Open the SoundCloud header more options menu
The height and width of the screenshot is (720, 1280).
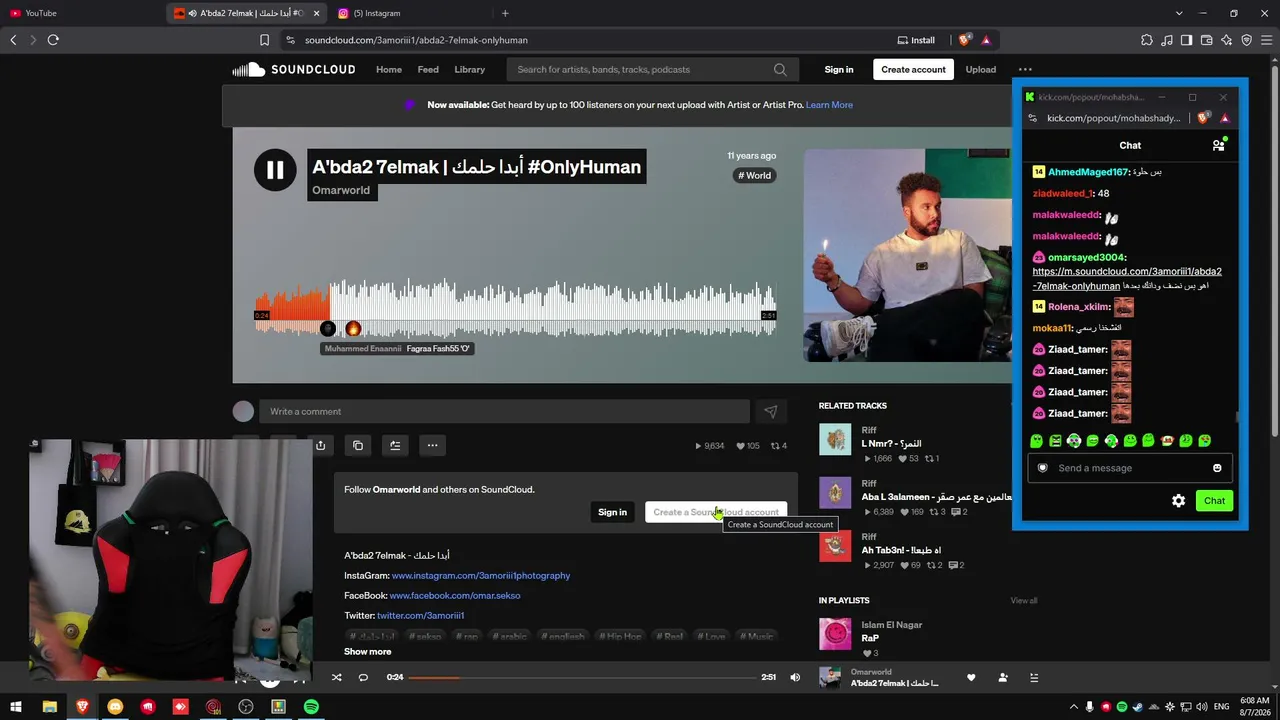point(1025,70)
